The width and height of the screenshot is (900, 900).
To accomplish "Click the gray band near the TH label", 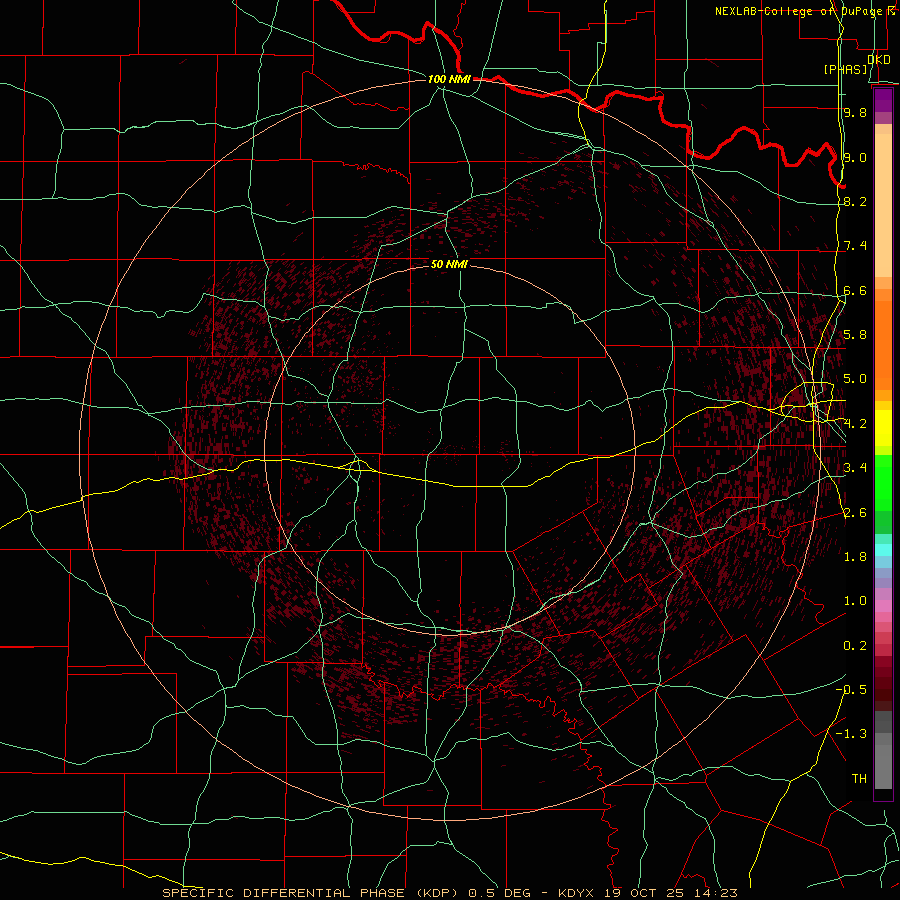I will click(883, 766).
